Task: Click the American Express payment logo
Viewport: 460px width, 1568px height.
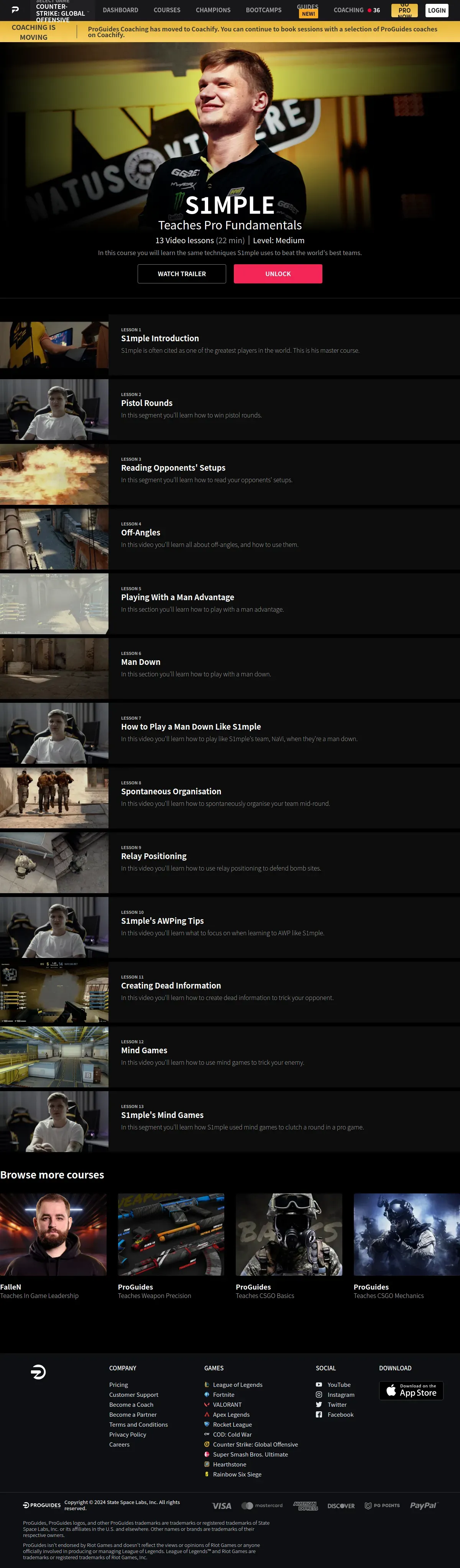Action: [x=305, y=1506]
